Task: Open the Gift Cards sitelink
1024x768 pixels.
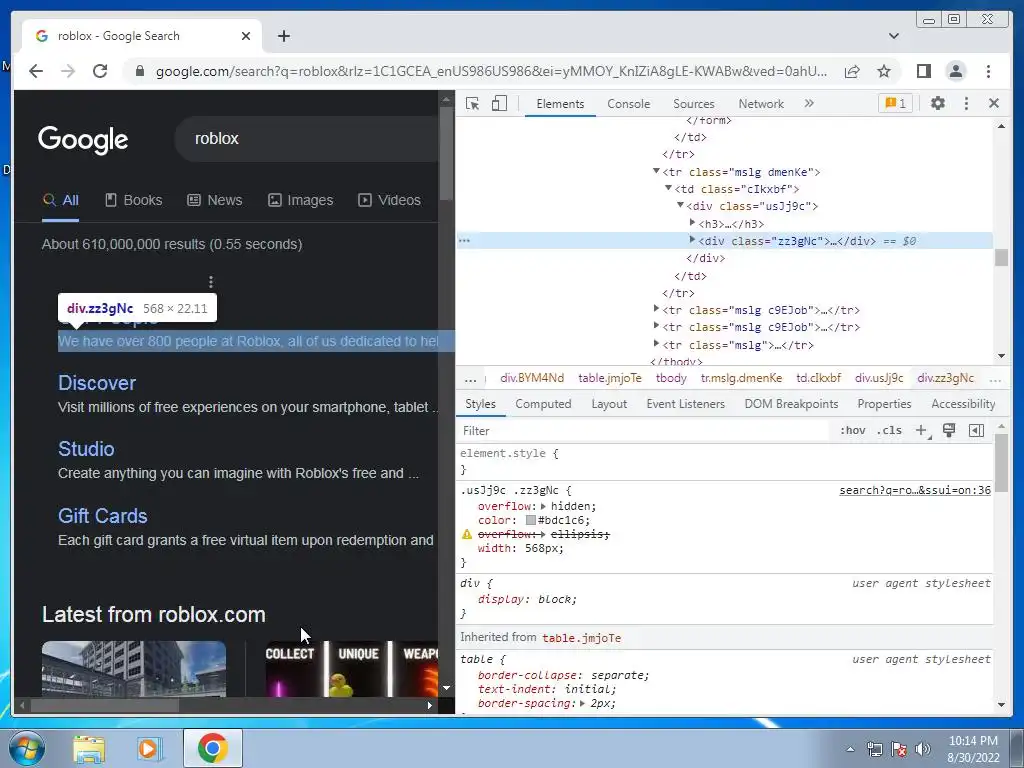Action: point(103,516)
